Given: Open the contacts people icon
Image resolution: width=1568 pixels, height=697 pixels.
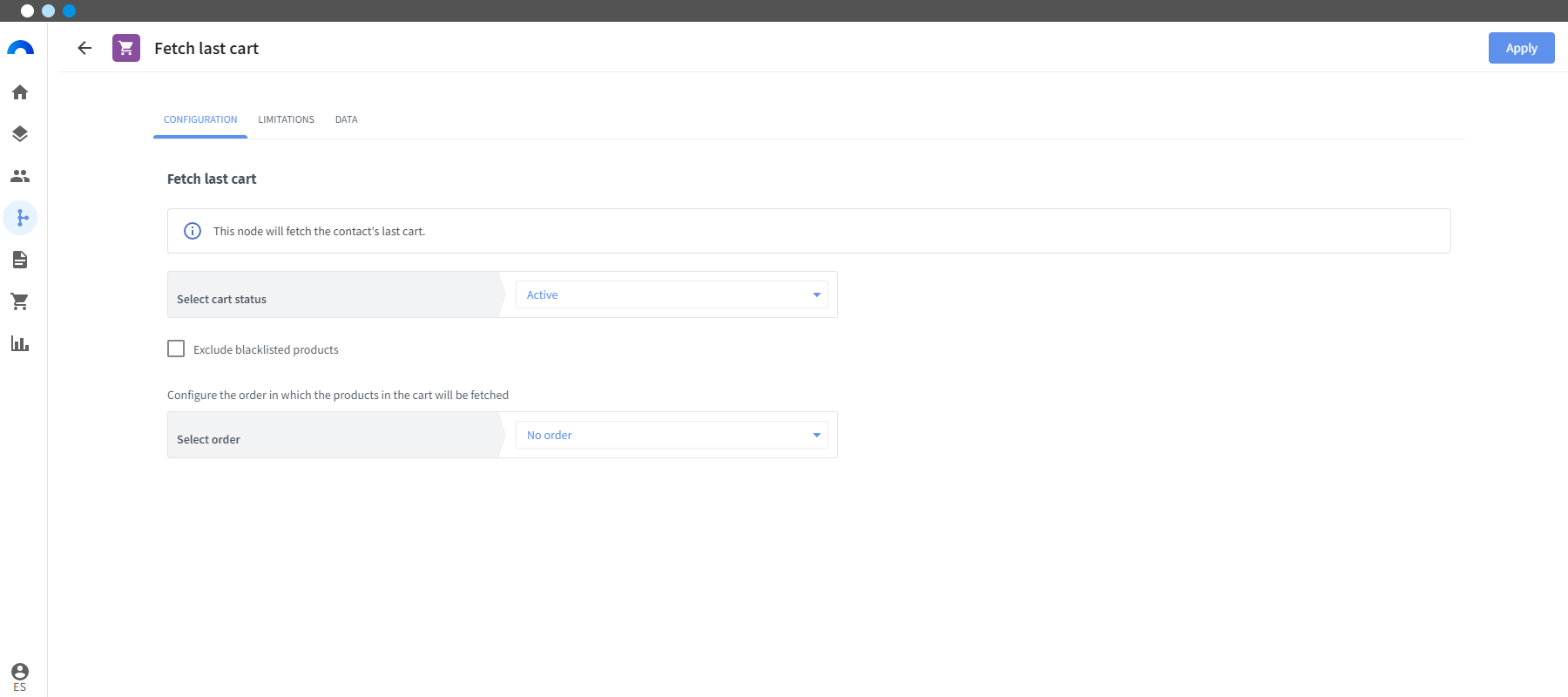Looking at the screenshot, I should pyautogui.click(x=20, y=176).
